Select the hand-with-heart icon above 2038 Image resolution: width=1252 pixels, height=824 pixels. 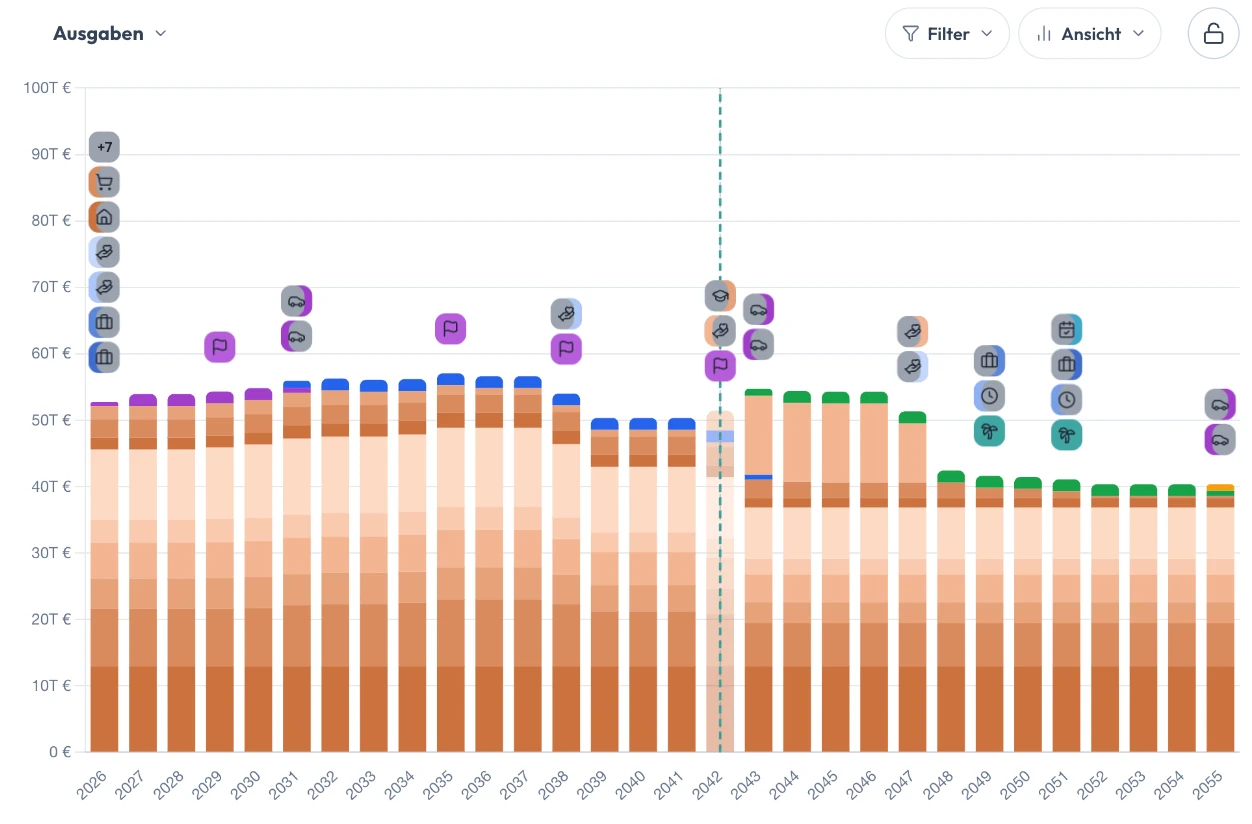click(x=566, y=314)
